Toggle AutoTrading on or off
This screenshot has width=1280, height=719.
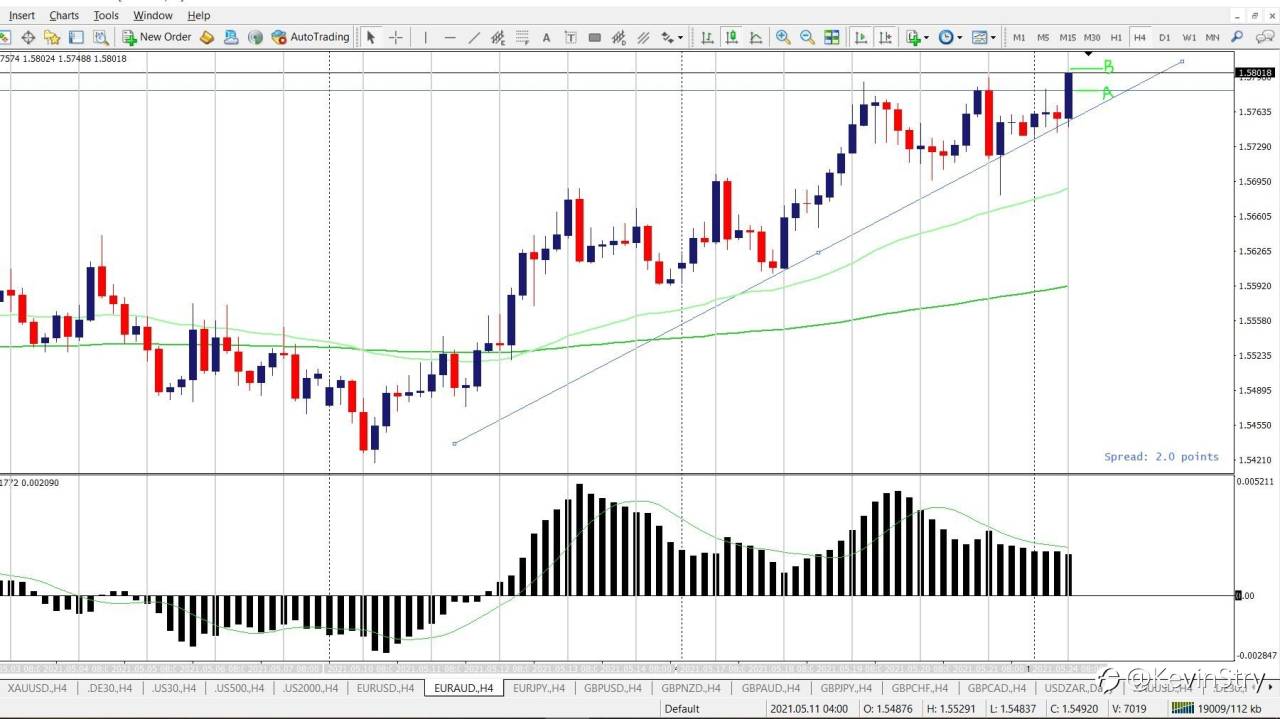click(311, 37)
